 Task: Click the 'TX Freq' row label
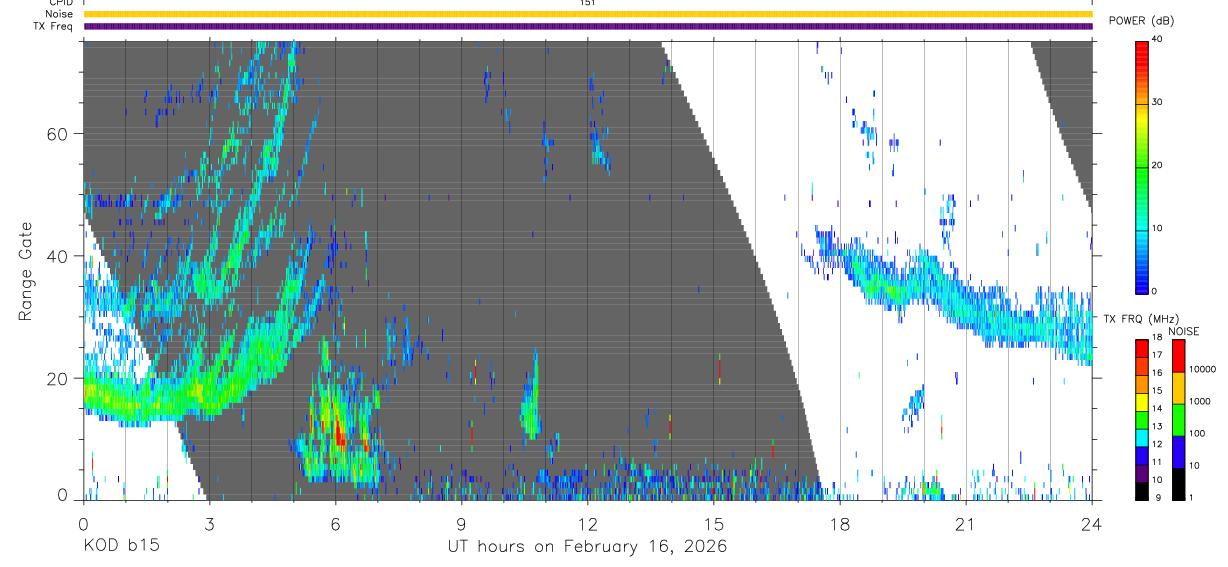pos(54,26)
